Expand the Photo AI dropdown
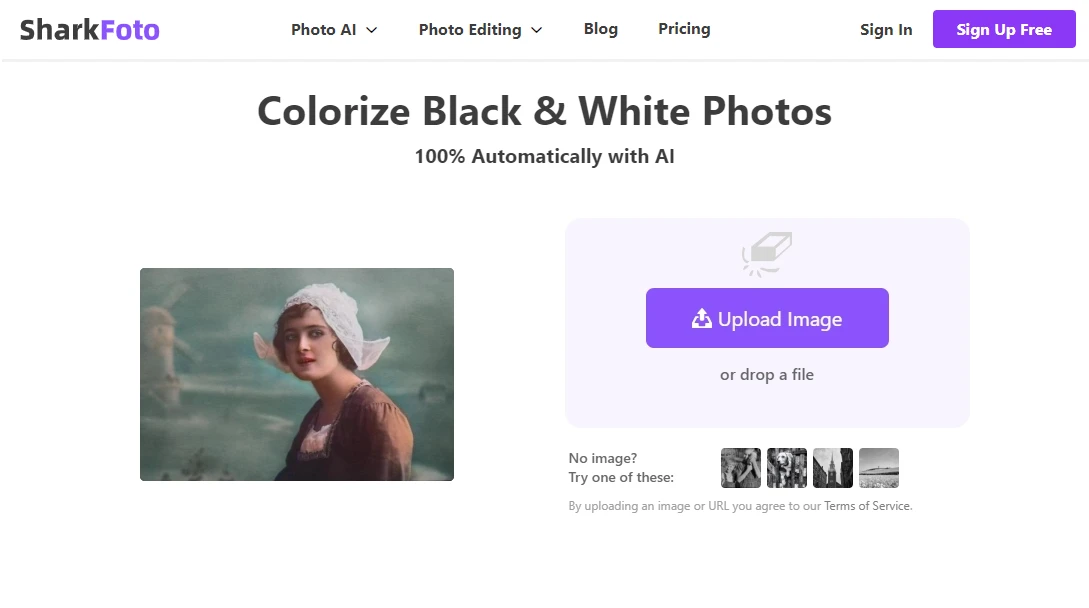 click(x=334, y=29)
